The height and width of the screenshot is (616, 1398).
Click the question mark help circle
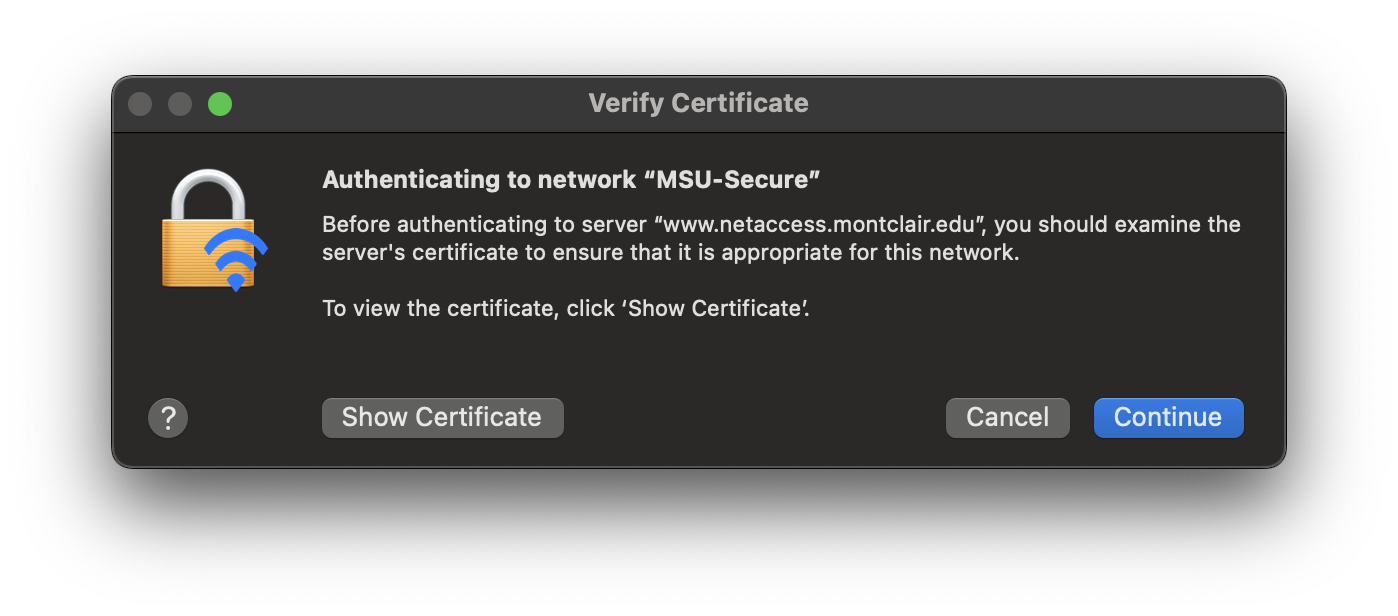click(167, 417)
